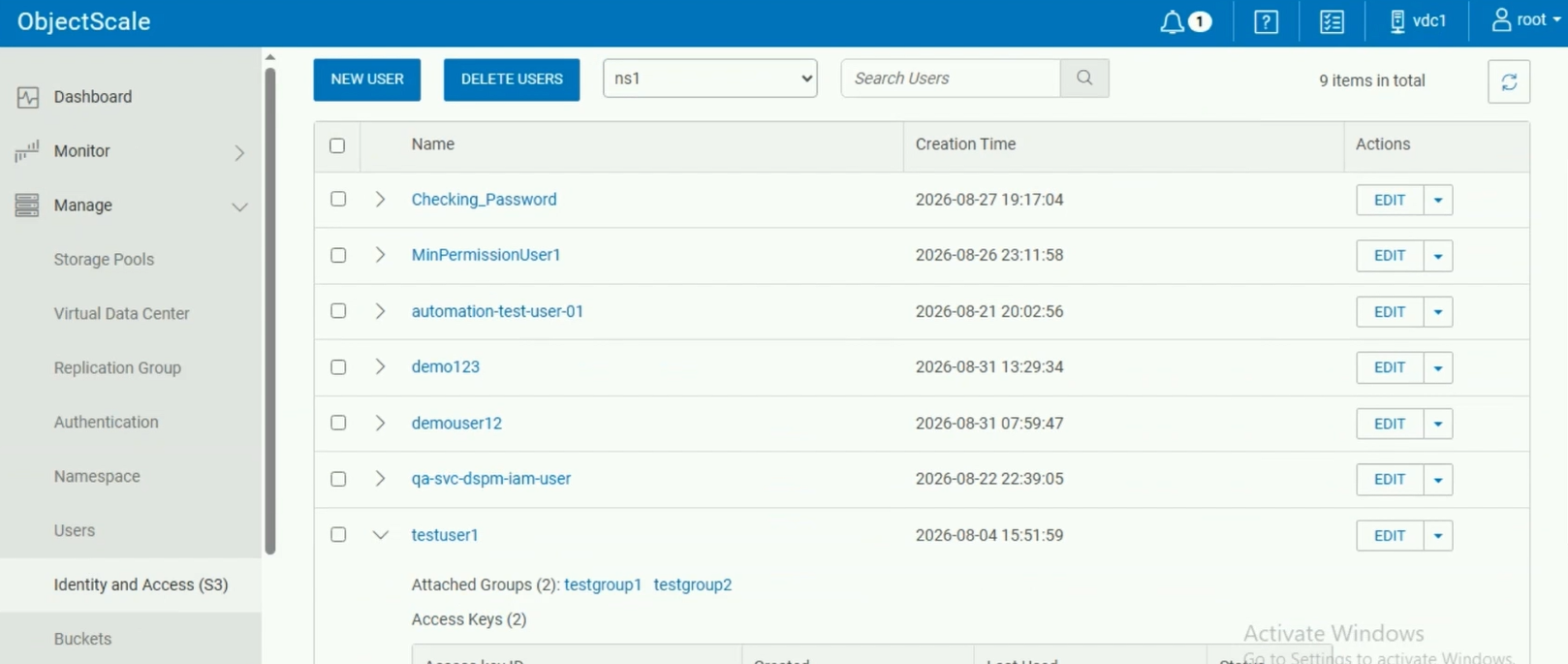This screenshot has height=664, width=1568.
Task: Tick the demo123 row checkbox
Action: pos(338,366)
